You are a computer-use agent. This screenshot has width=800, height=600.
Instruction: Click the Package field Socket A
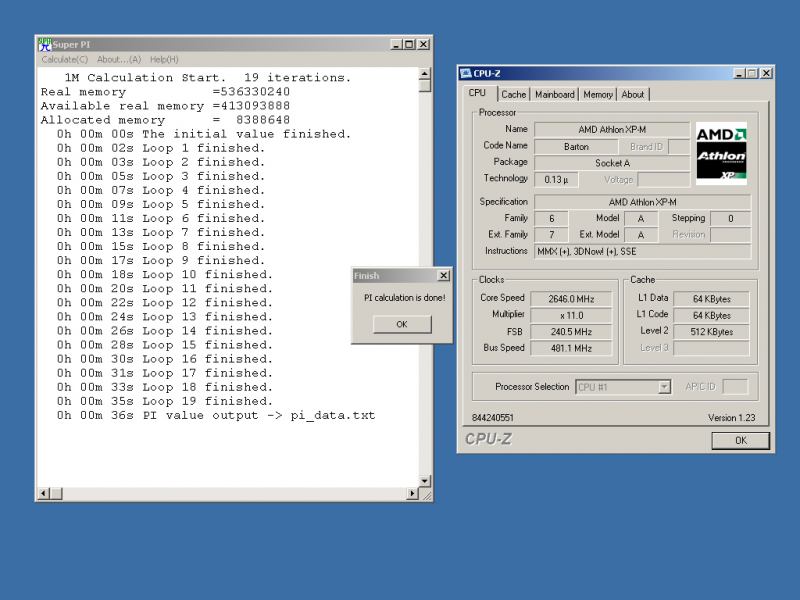pos(612,163)
